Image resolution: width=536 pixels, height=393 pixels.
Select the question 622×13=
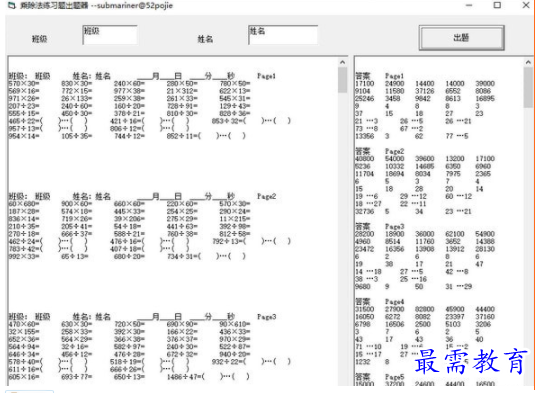point(234,91)
